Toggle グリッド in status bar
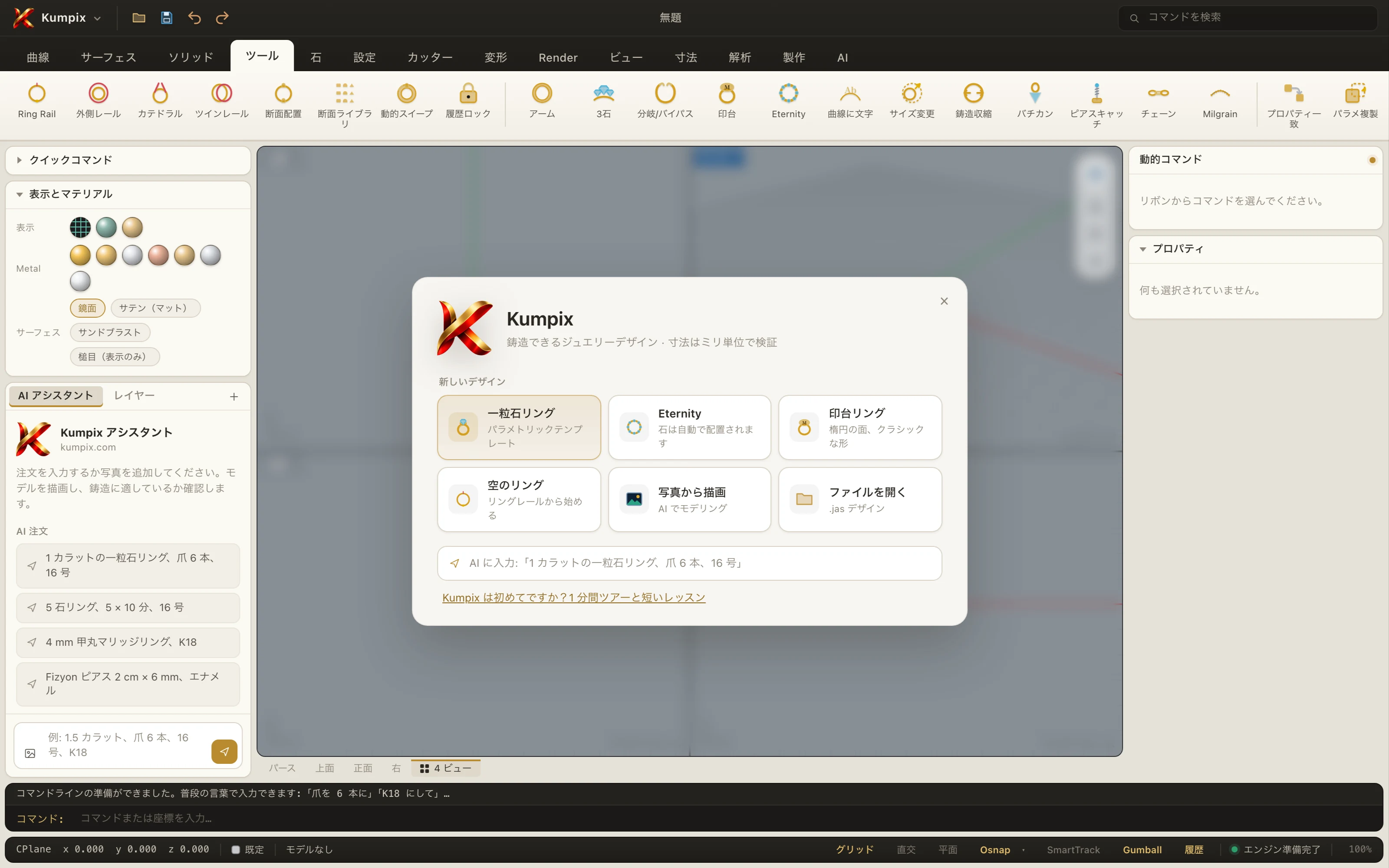 tap(855, 849)
